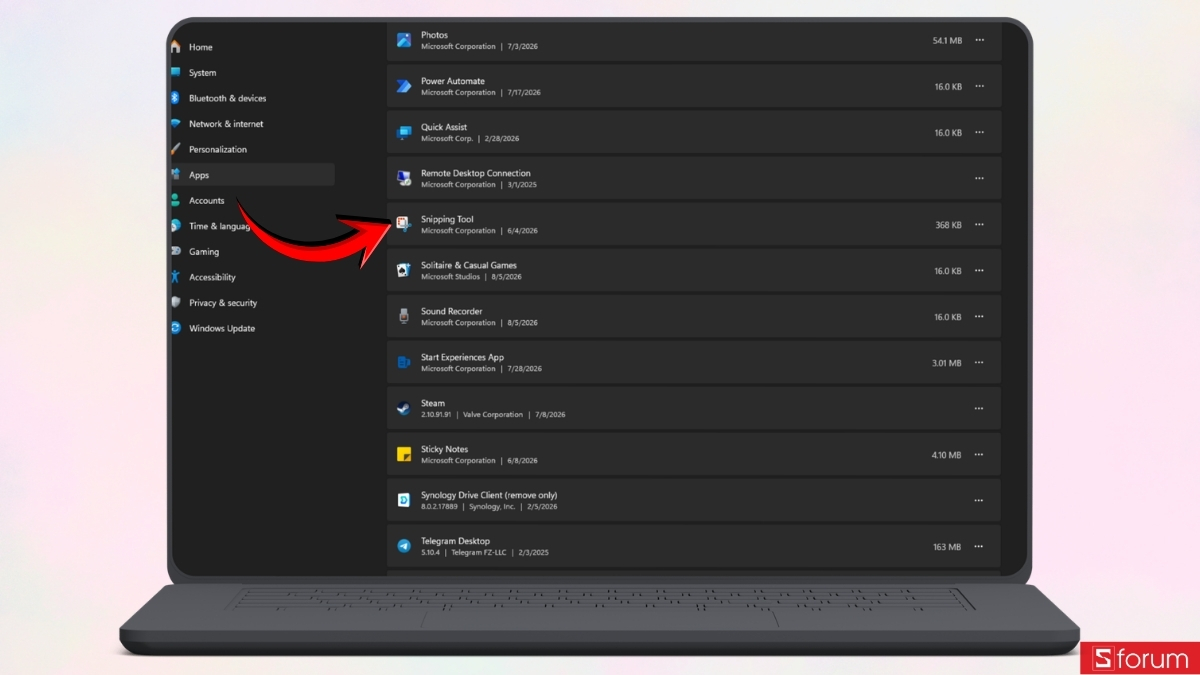
Task: Open the more options menu for Photos
Action: (x=979, y=40)
